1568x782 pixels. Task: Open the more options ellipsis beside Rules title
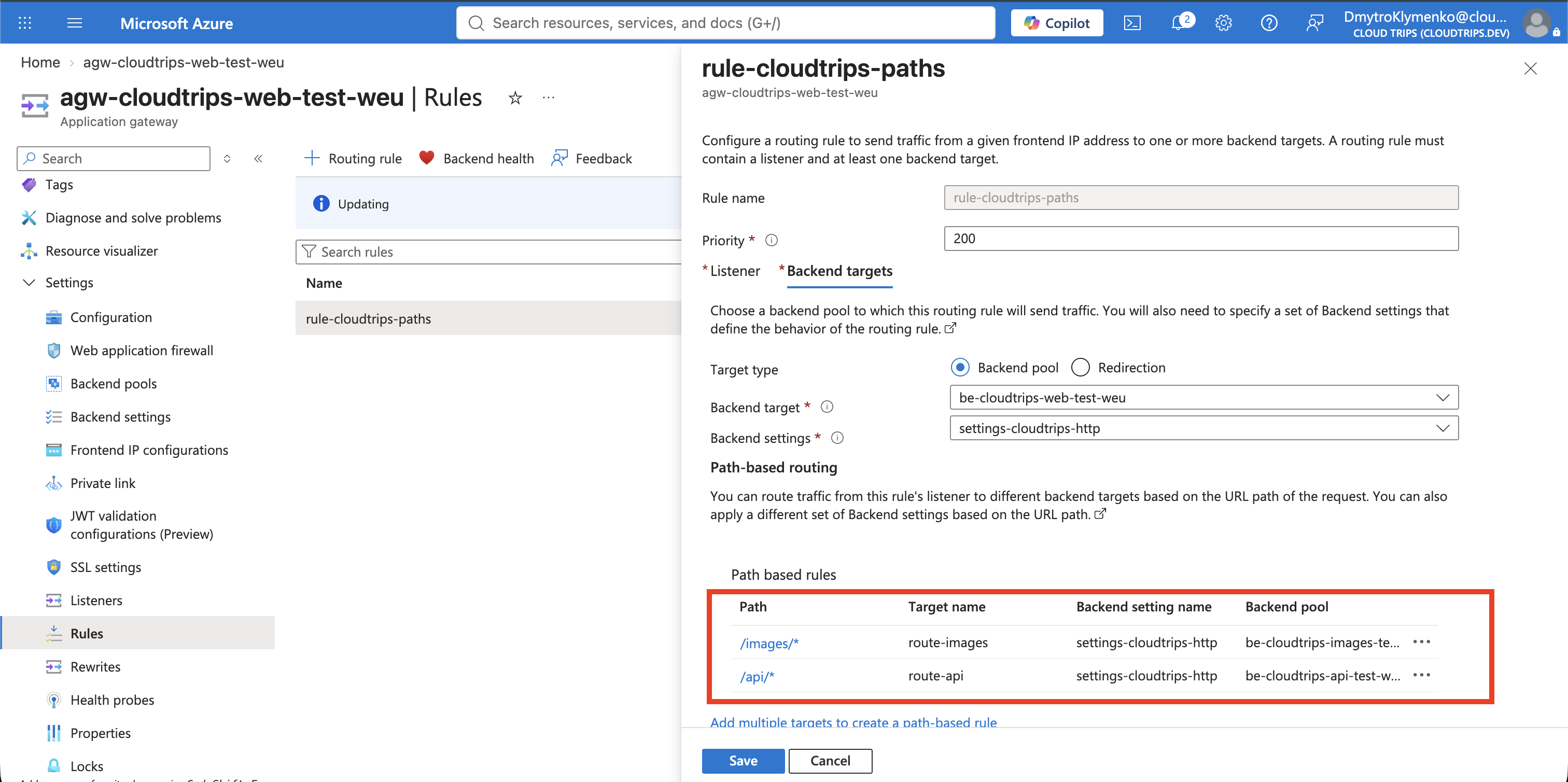[549, 97]
